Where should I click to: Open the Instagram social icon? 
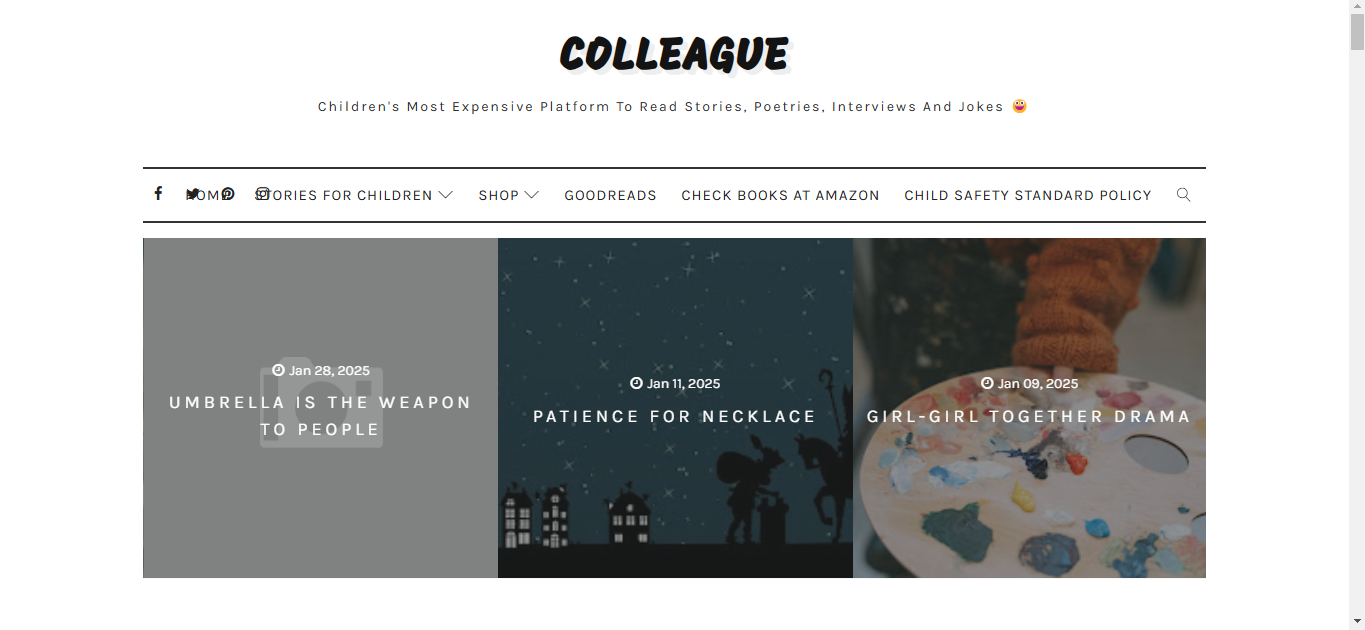(x=263, y=193)
